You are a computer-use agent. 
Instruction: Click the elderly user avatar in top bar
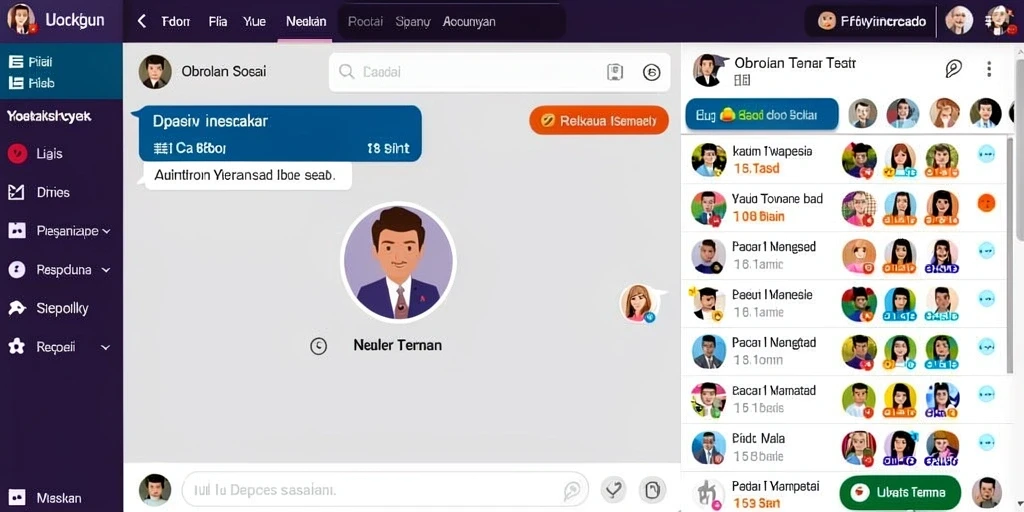coord(959,20)
